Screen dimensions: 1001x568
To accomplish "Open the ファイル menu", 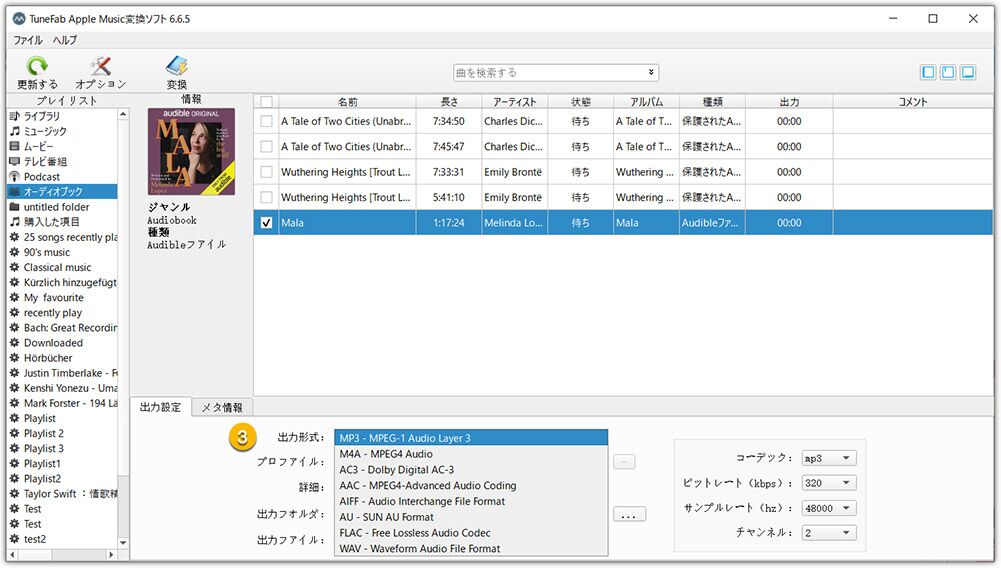I will click(28, 40).
